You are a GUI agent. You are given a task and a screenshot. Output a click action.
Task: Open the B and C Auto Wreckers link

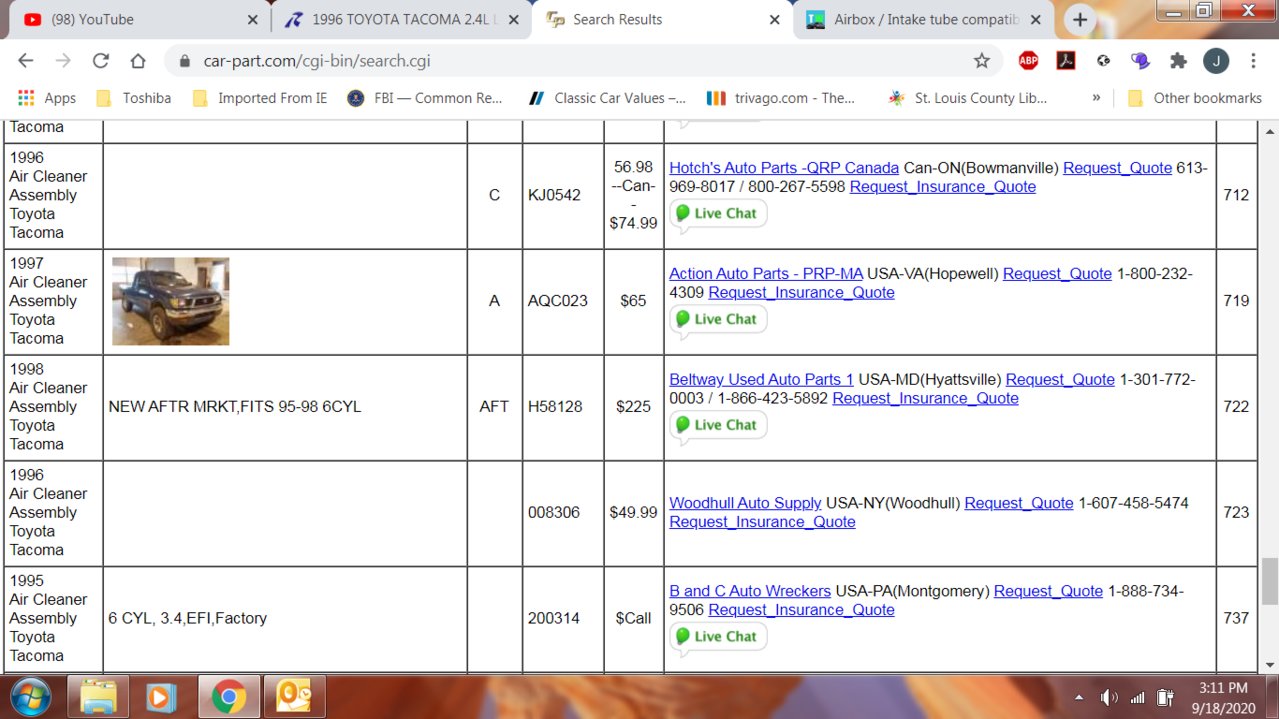tap(750, 591)
